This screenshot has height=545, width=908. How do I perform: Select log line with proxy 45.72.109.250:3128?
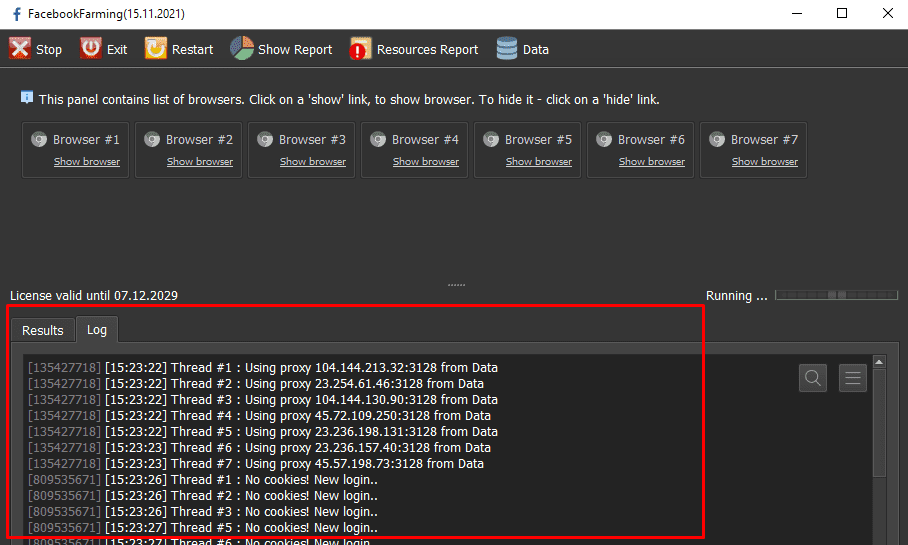coord(259,415)
